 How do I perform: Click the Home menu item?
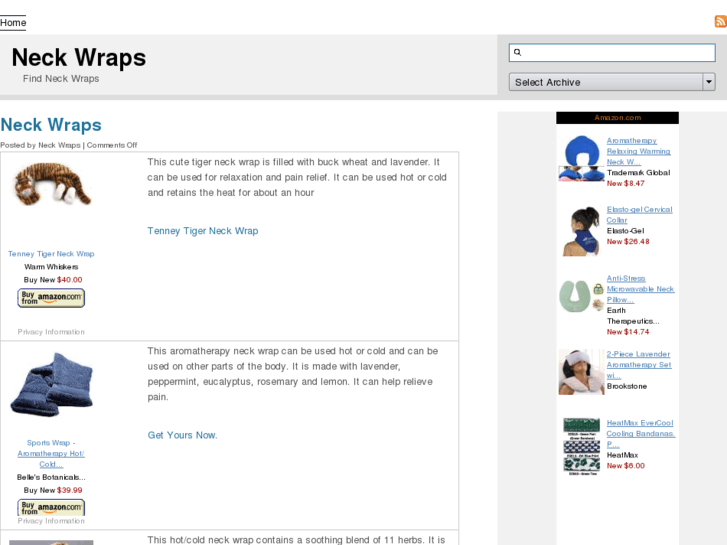point(13,23)
